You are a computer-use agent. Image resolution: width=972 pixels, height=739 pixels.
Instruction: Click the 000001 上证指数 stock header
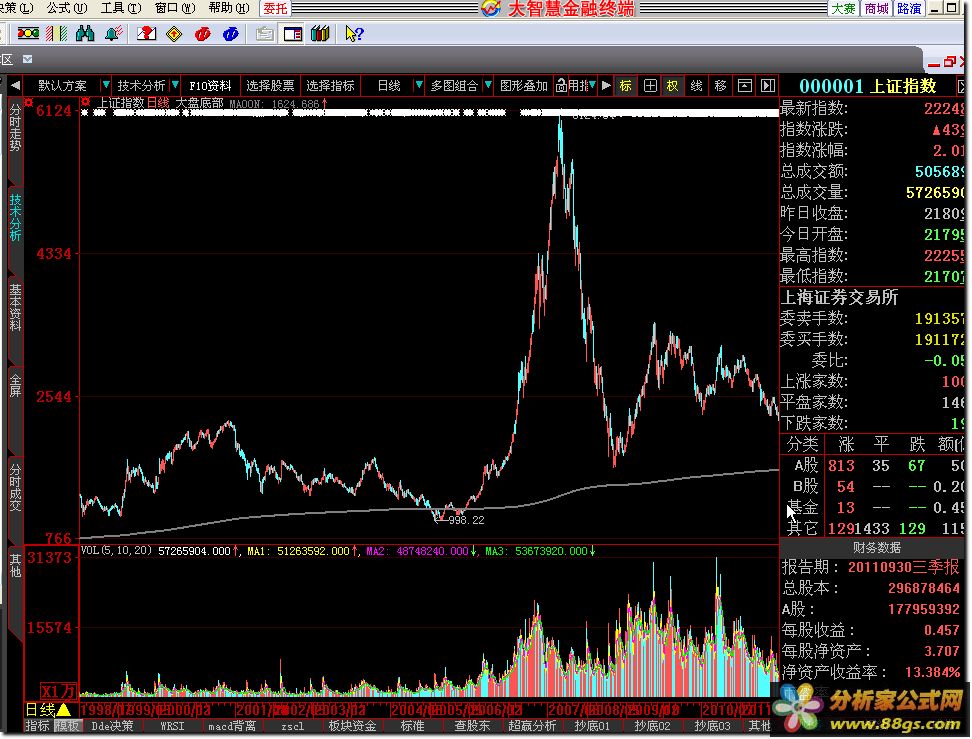coord(867,86)
